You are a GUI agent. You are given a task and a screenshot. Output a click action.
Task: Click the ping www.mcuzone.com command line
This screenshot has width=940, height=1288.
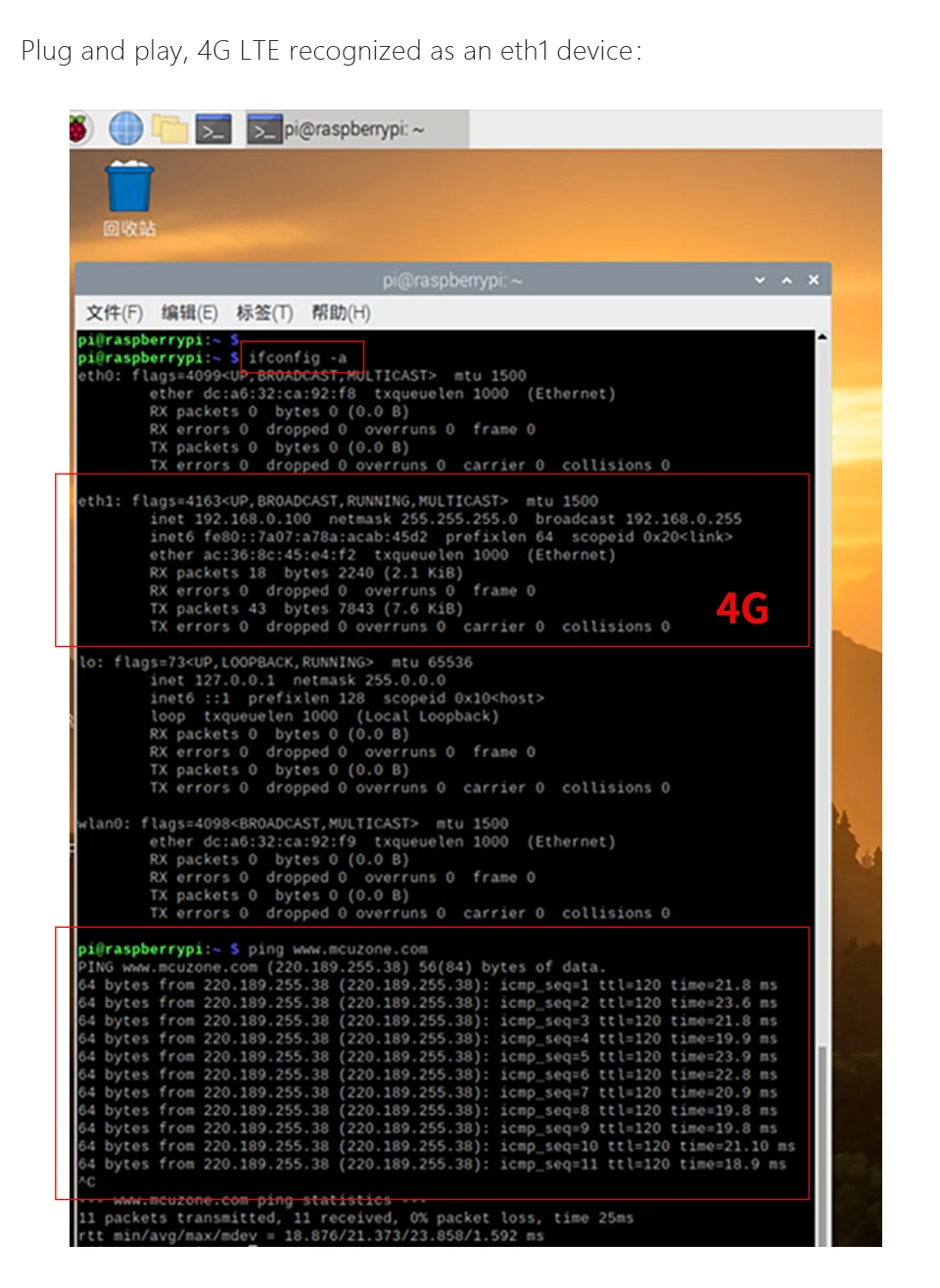pyautogui.click(x=337, y=949)
